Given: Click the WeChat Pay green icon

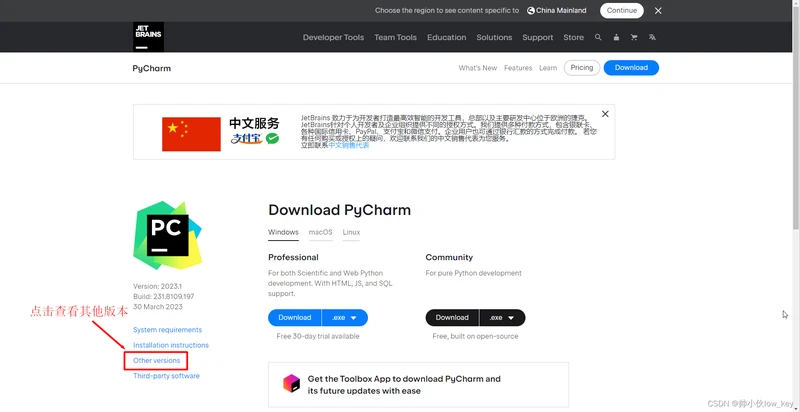Looking at the screenshot, I should click(272, 138).
